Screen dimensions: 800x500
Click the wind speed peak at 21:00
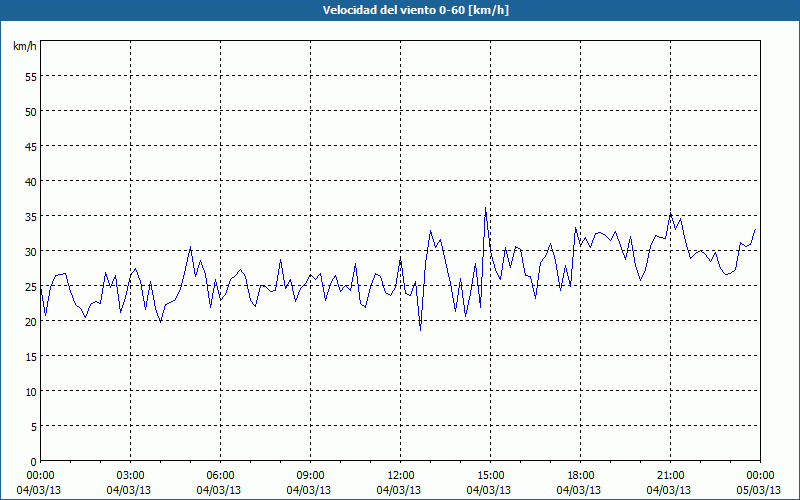[x=671, y=213]
